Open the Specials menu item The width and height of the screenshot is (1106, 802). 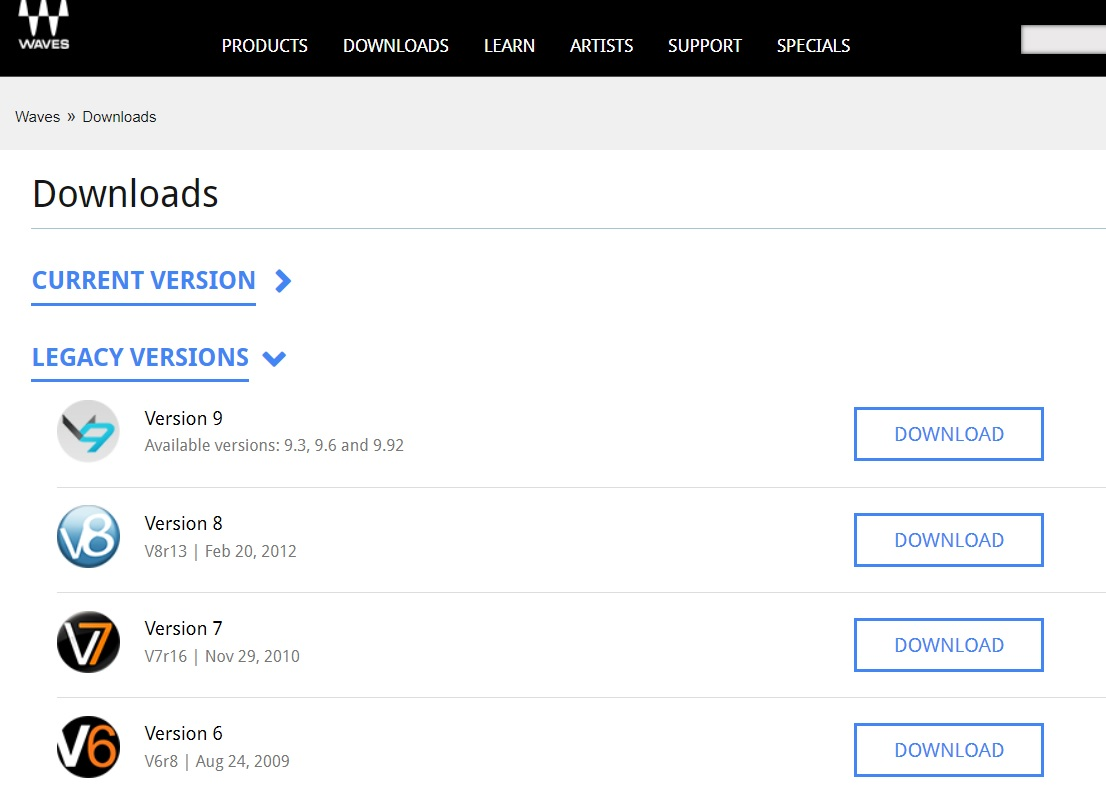click(x=813, y=46)
